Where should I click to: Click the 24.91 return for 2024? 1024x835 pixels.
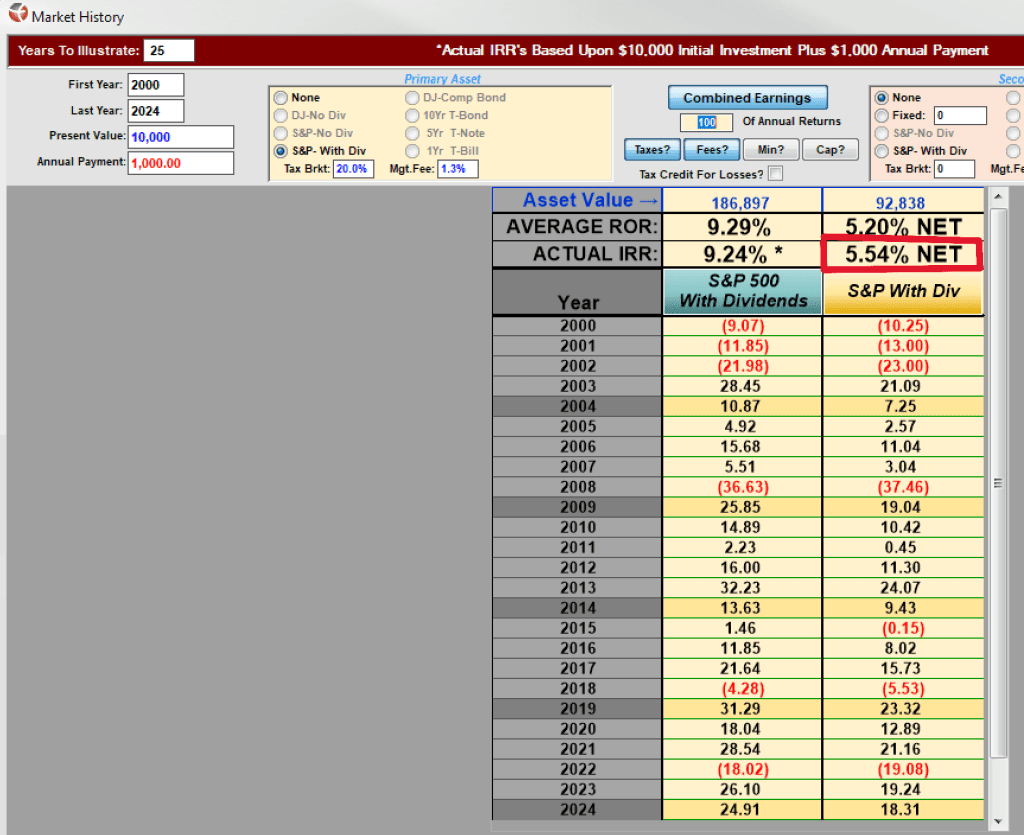[743, 810]
